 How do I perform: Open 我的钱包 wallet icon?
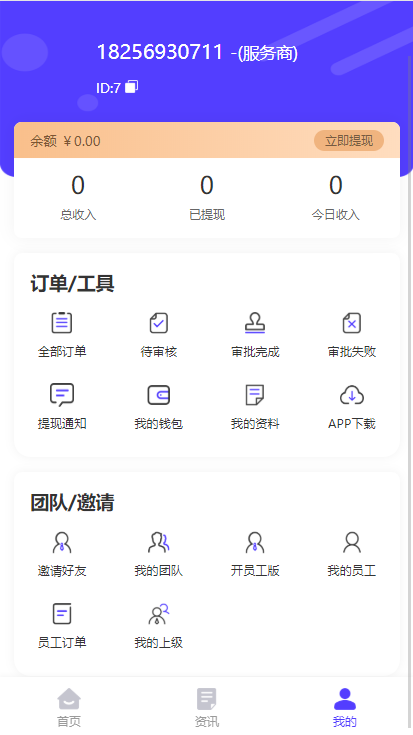coord(158,395)
